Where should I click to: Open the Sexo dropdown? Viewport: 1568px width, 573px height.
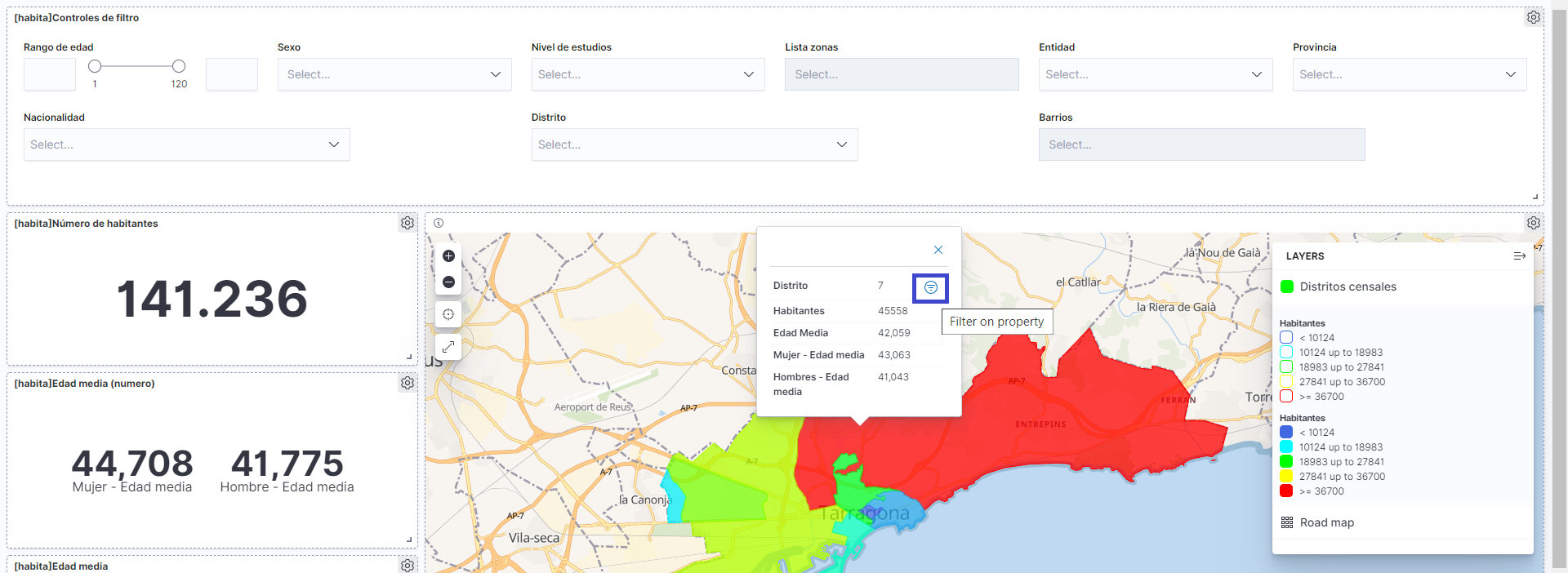click(394, 74)
